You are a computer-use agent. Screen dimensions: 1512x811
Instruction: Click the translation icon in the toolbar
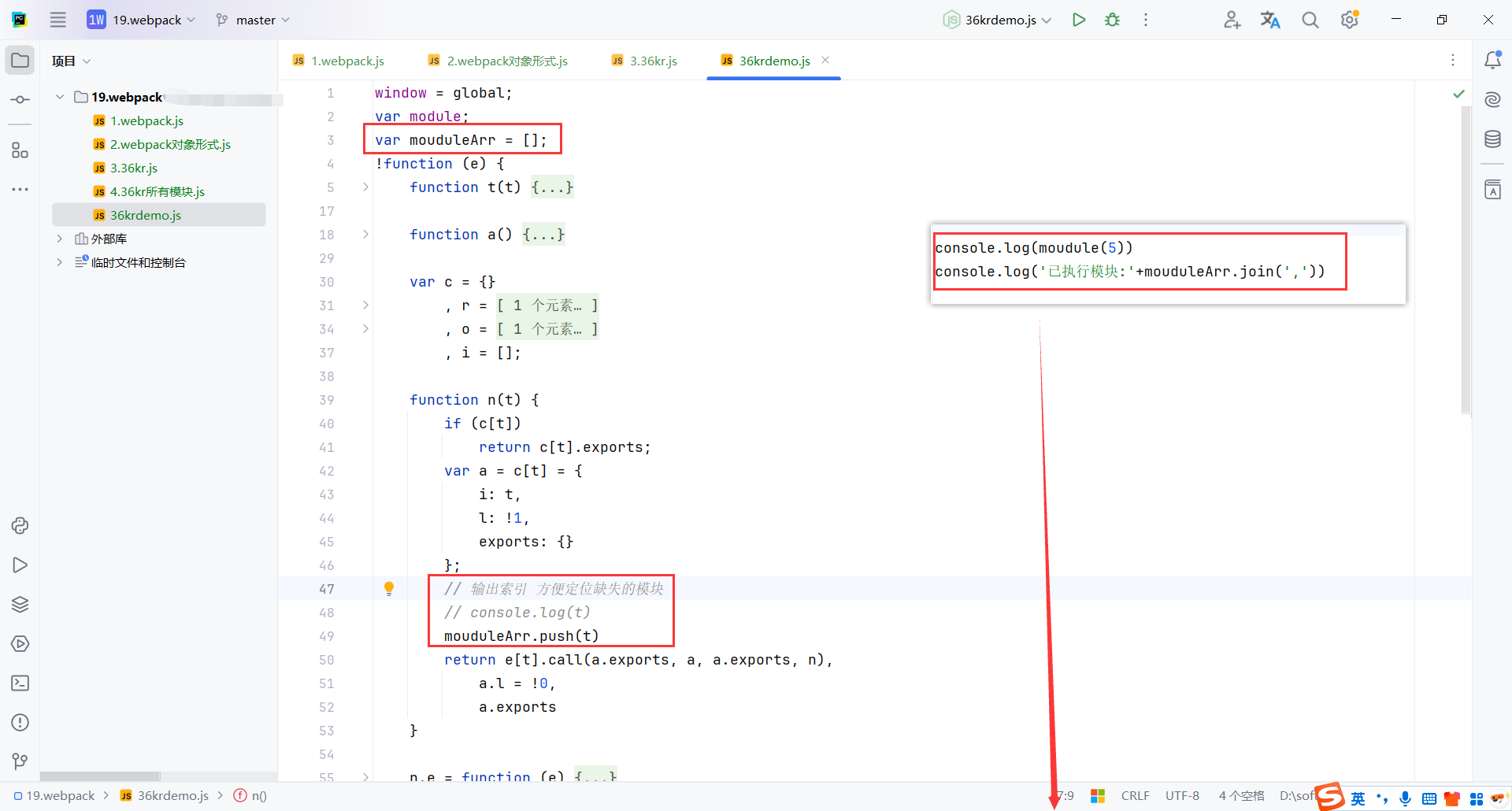[1270, 20]
